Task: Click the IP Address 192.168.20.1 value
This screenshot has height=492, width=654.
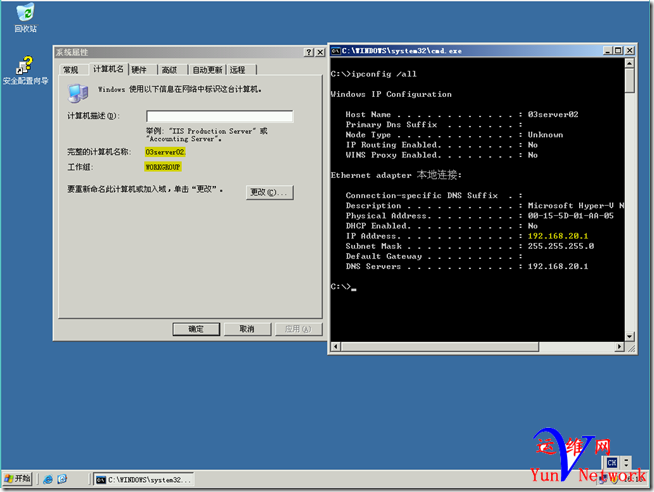Action: (x=558, y=236)
